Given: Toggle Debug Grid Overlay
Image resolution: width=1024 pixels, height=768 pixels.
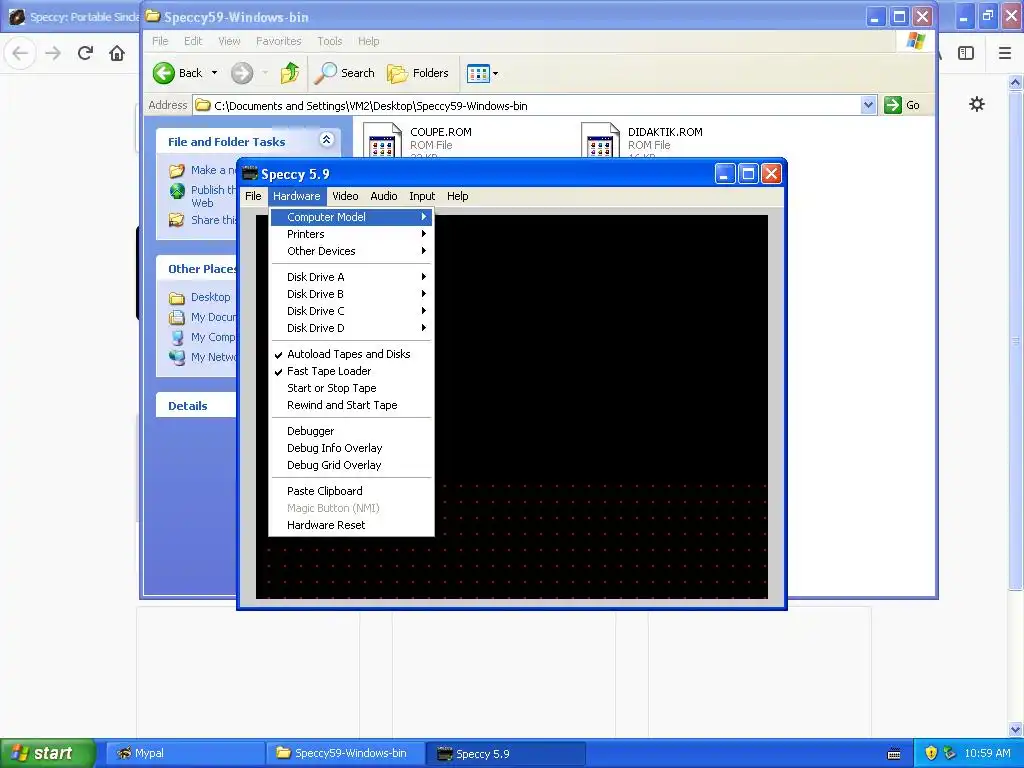Looking at the screenshot, I should coord(351,465).
